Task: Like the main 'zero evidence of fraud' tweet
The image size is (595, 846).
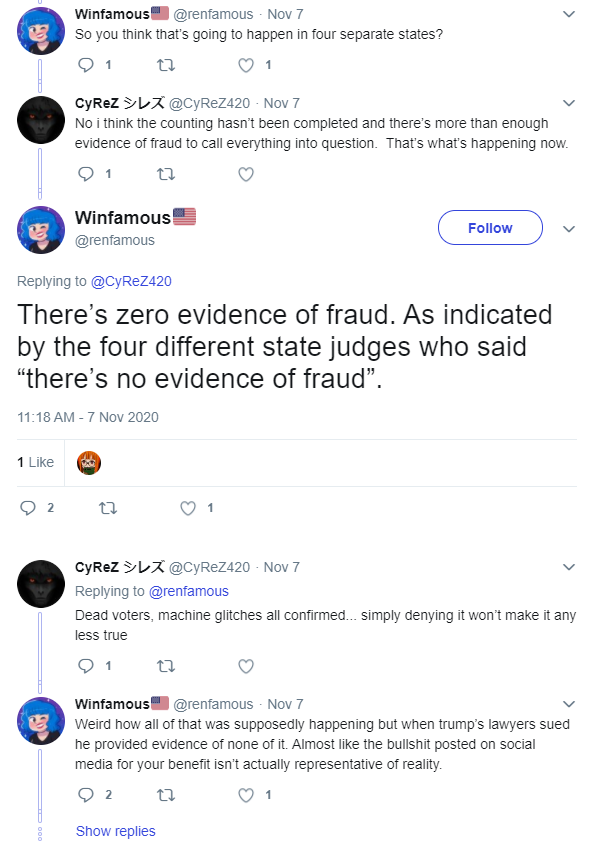Action: tap(188, 508)
